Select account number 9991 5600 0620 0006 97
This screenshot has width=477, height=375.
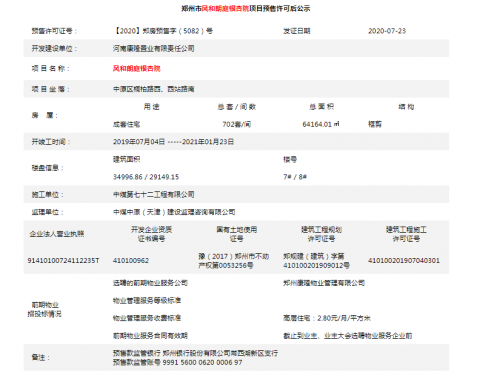(x=202, y=363)
